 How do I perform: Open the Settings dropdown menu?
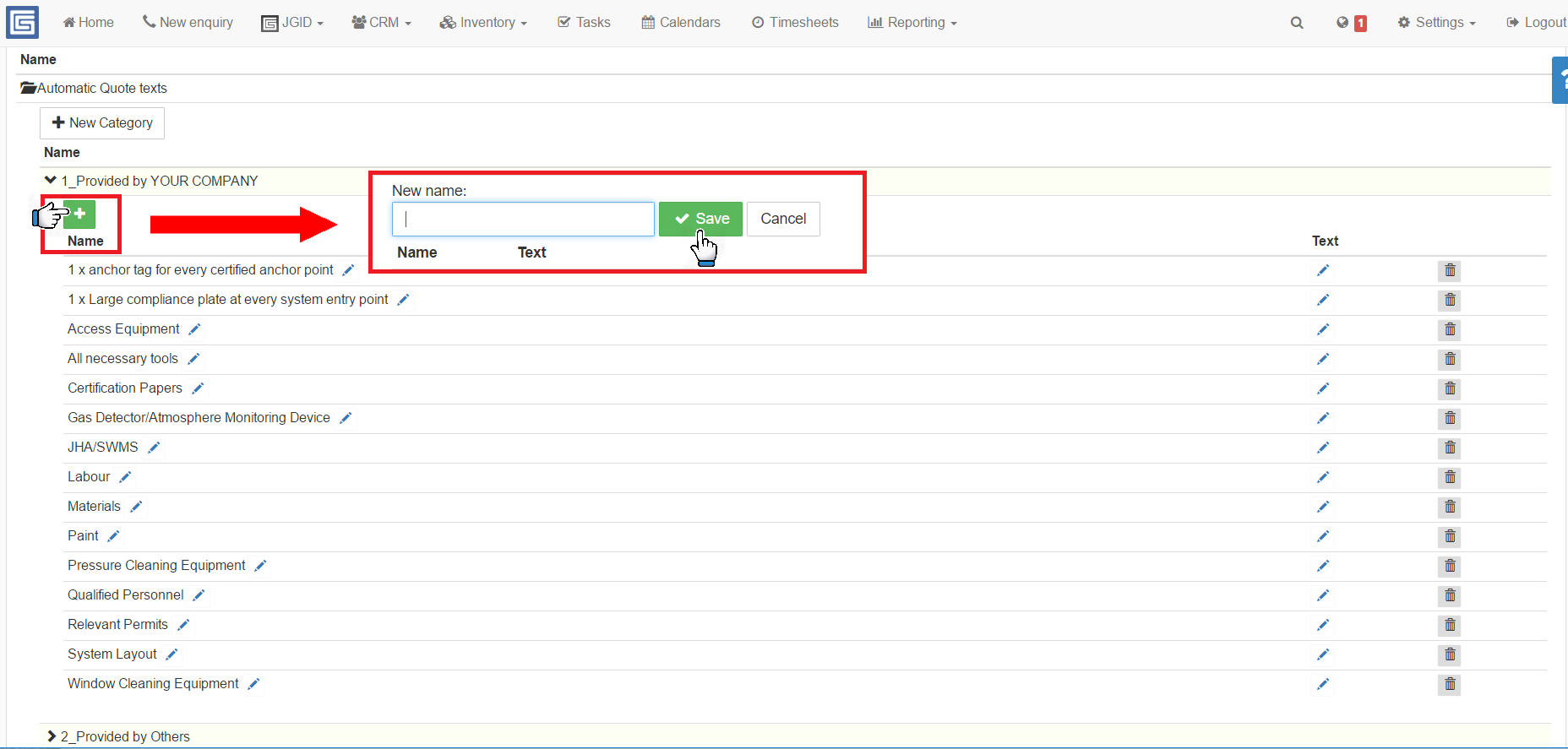click(1437, 23)
